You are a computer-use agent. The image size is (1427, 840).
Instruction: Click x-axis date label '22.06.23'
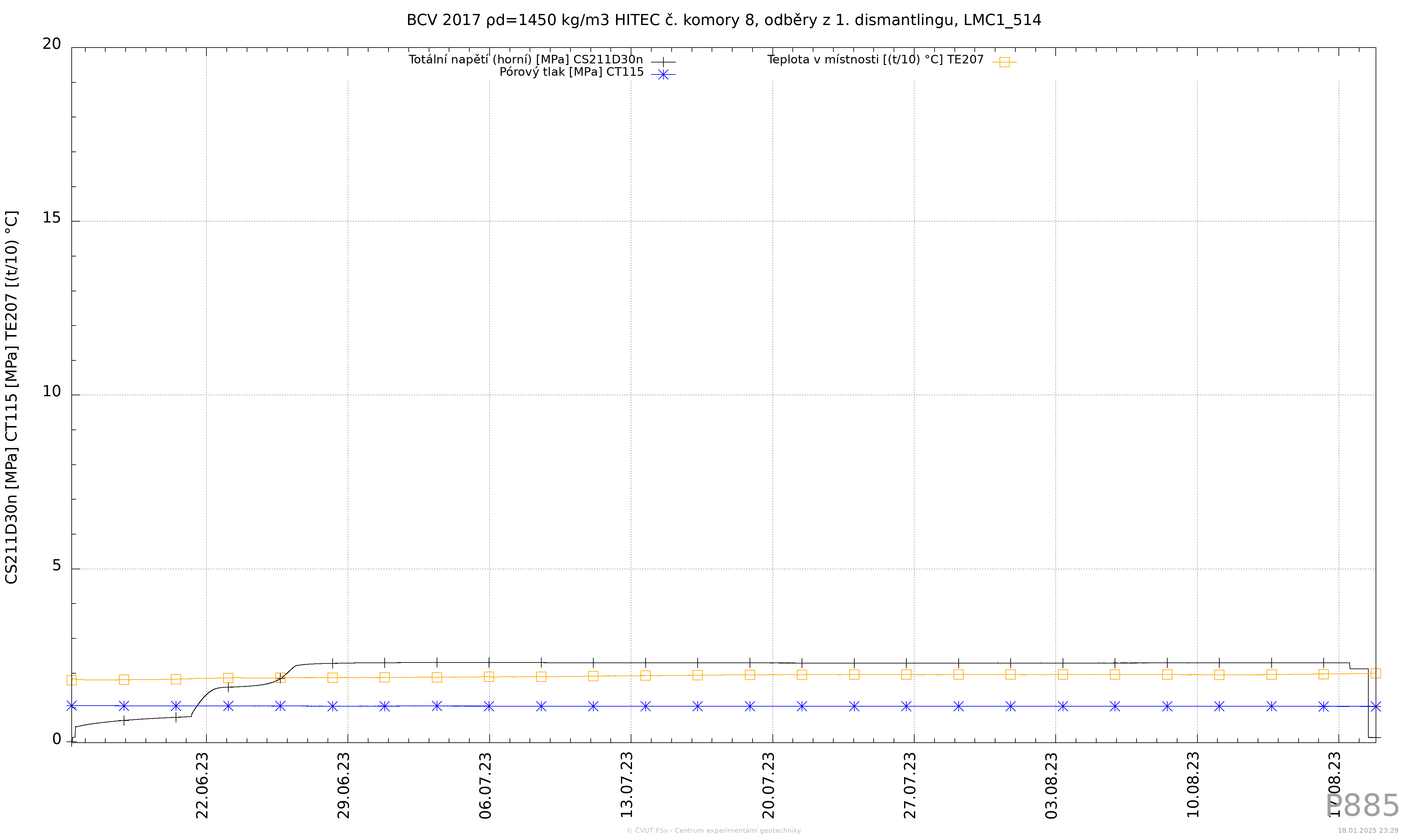pos(202,786)
